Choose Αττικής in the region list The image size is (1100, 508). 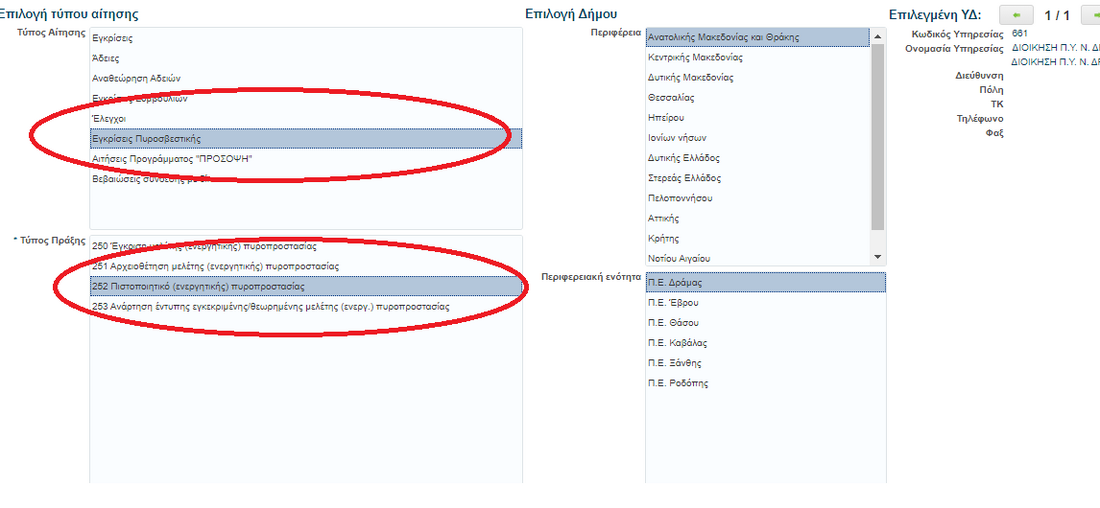[x=664, y=218]
